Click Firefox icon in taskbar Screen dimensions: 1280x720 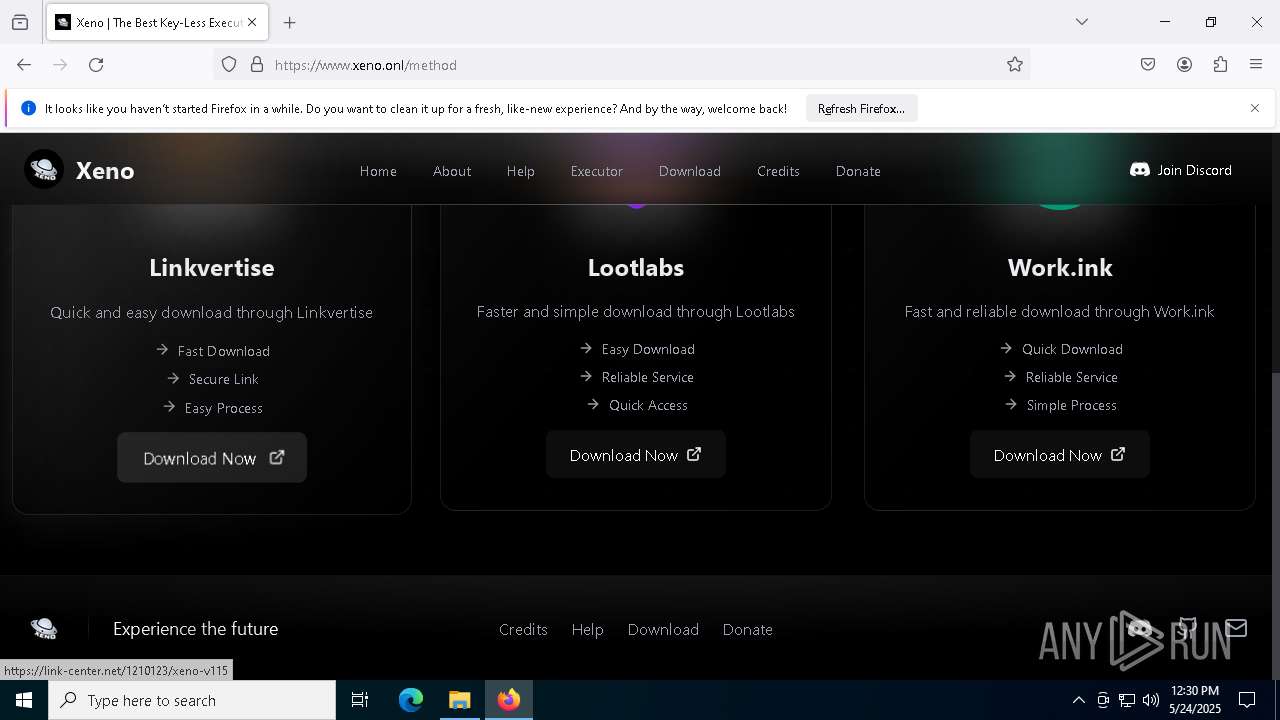tap(509, 700)
